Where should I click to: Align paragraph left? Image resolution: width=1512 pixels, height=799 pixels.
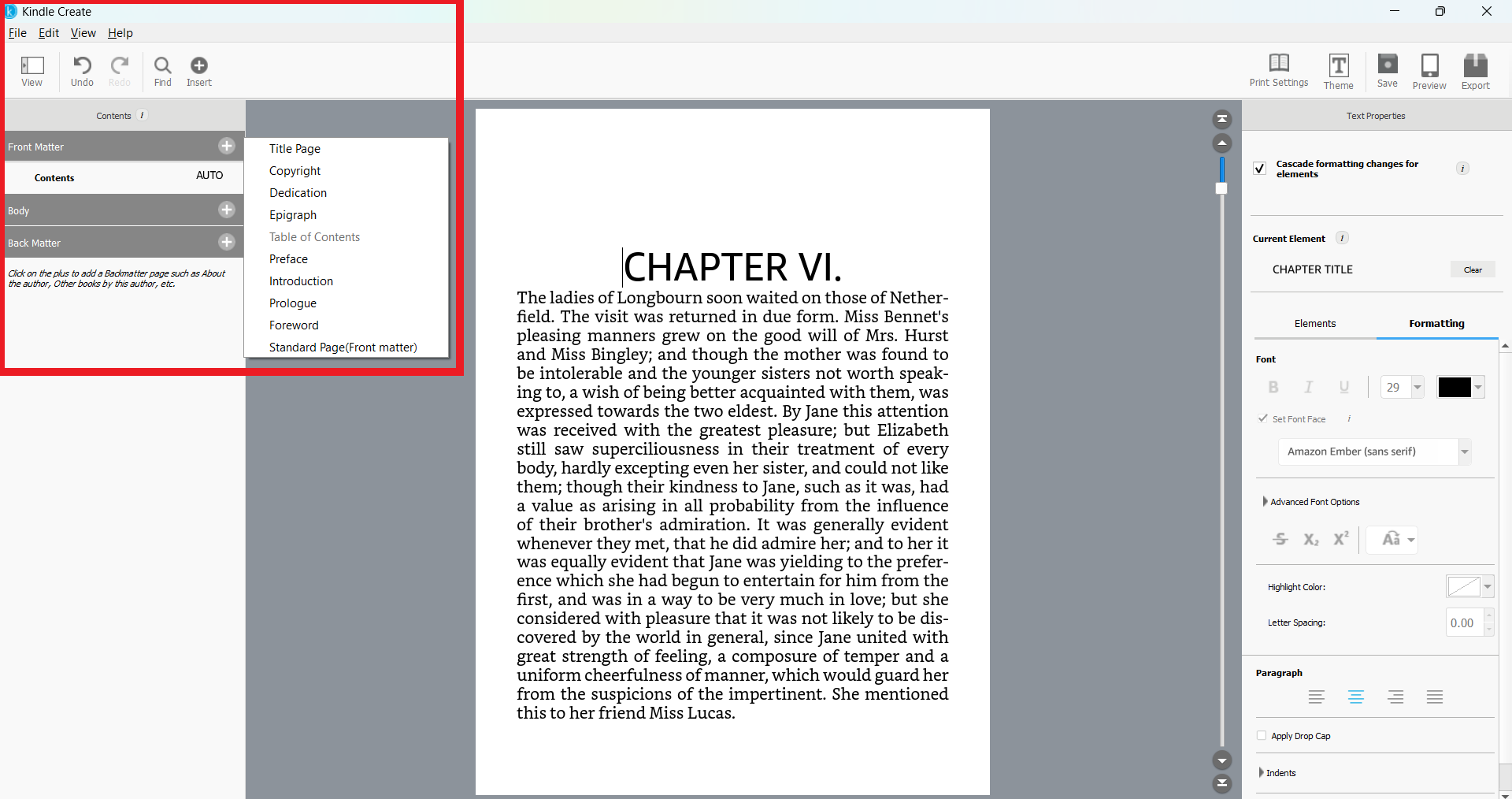[x=1317, y=697]
